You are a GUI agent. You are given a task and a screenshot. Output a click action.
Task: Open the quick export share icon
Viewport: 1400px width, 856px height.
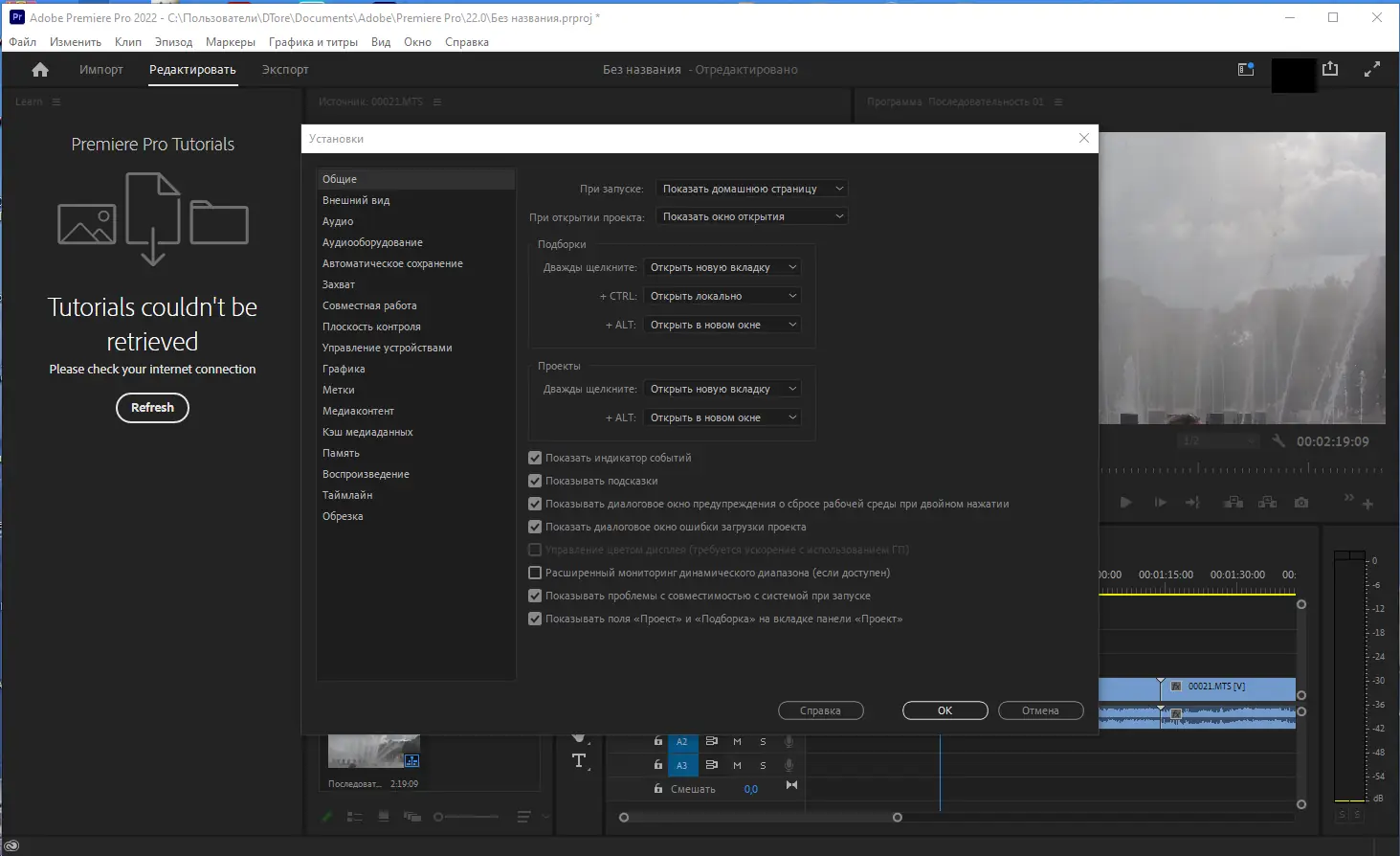[1330, 69]
